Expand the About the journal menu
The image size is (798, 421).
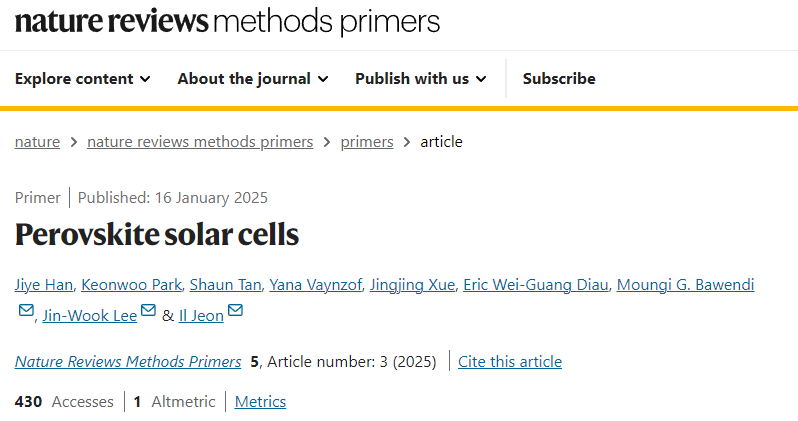click(253, 79)
